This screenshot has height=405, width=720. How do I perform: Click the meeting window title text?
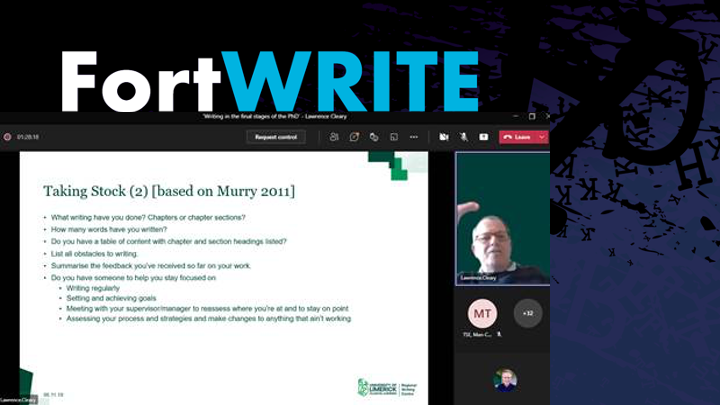tap(275, 117)
